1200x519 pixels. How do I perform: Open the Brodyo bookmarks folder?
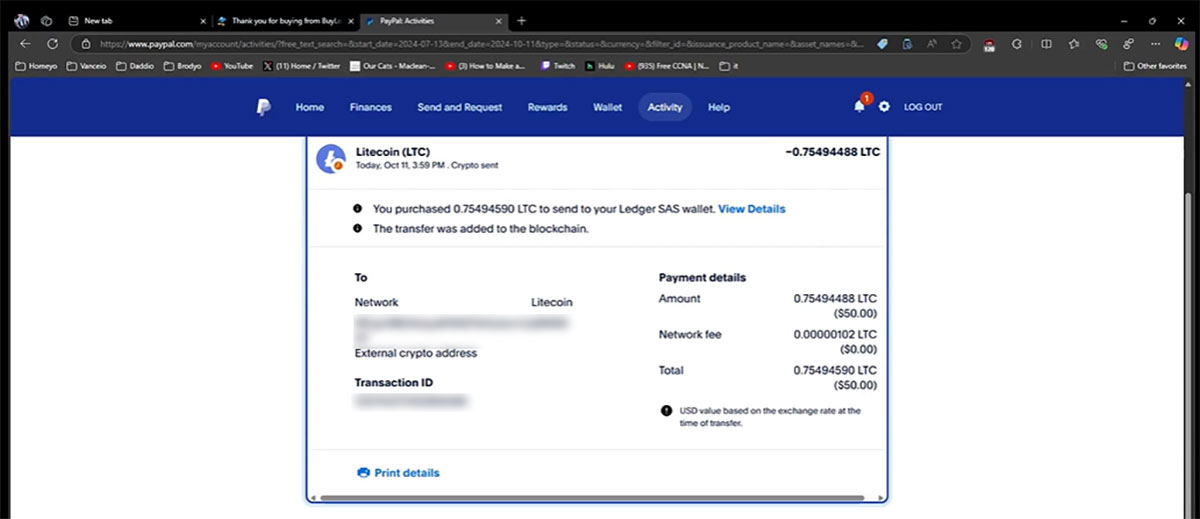coord(182,66)
